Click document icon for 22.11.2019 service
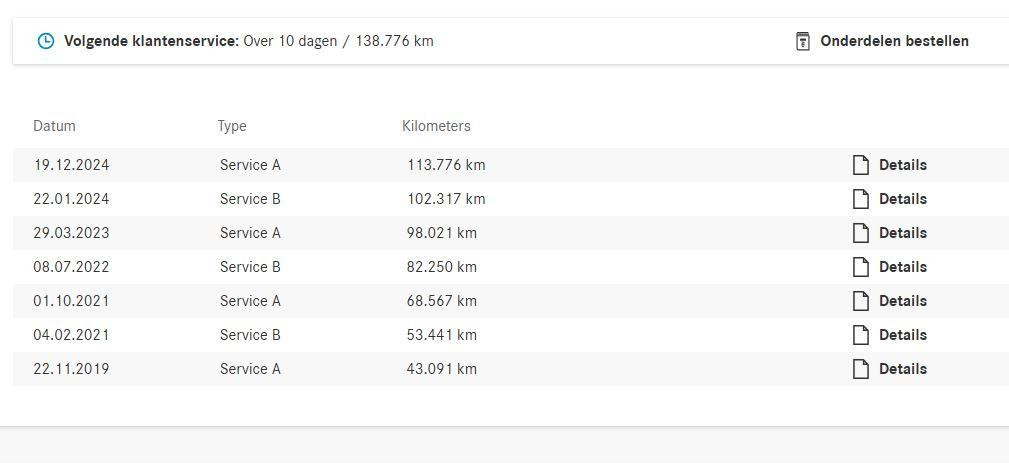1009x463 pixels. click(860, 369)
